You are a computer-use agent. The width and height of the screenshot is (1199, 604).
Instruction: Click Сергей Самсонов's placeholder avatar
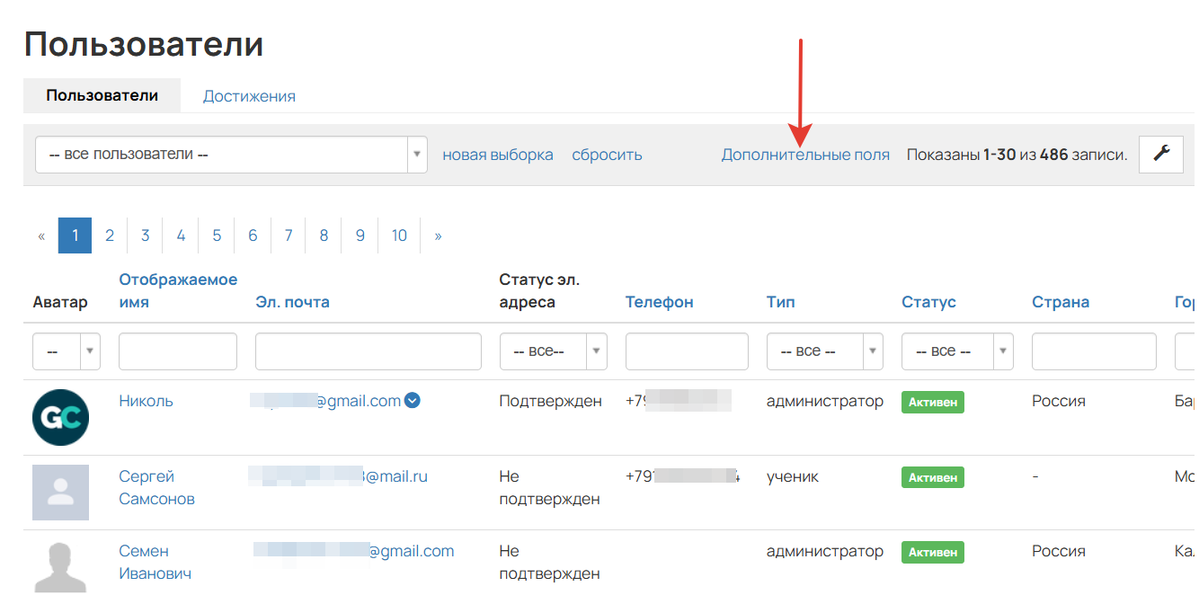[60, 492]
